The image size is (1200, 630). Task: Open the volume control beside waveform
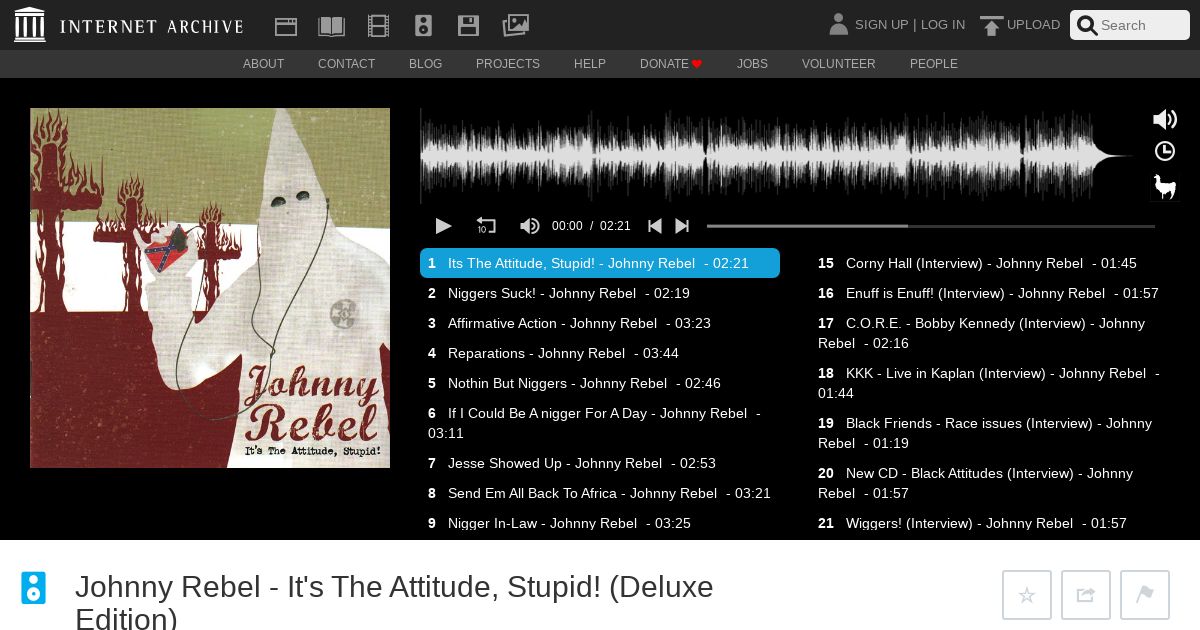[x=1165, y=120]
